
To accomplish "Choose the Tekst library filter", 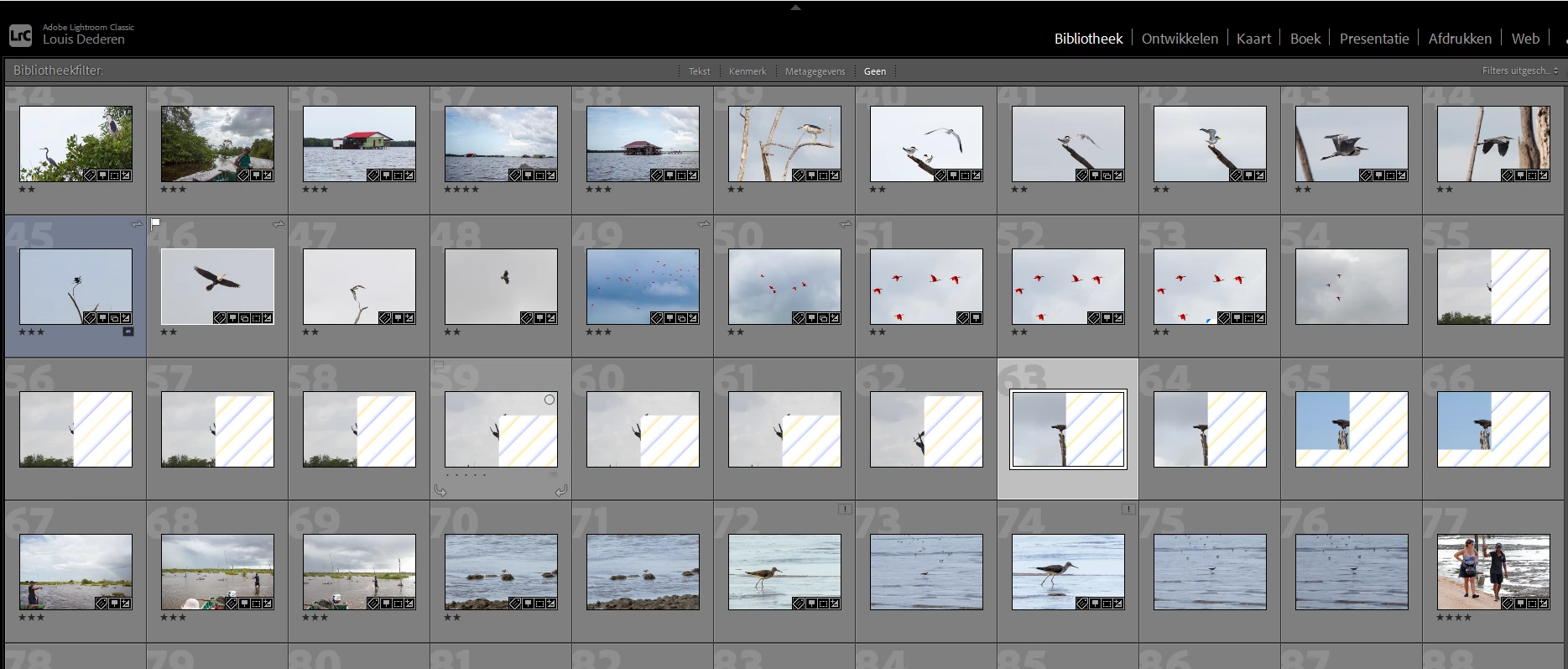I will [x=699, y=71].
